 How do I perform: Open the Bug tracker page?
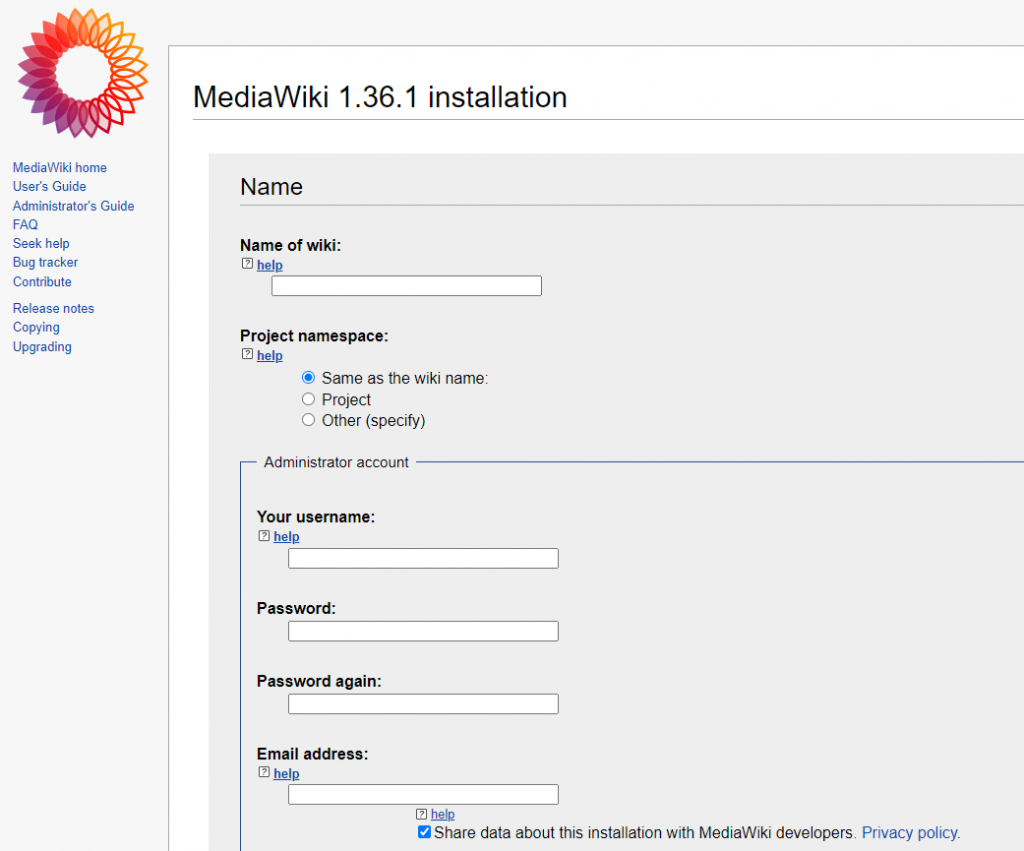44,262
